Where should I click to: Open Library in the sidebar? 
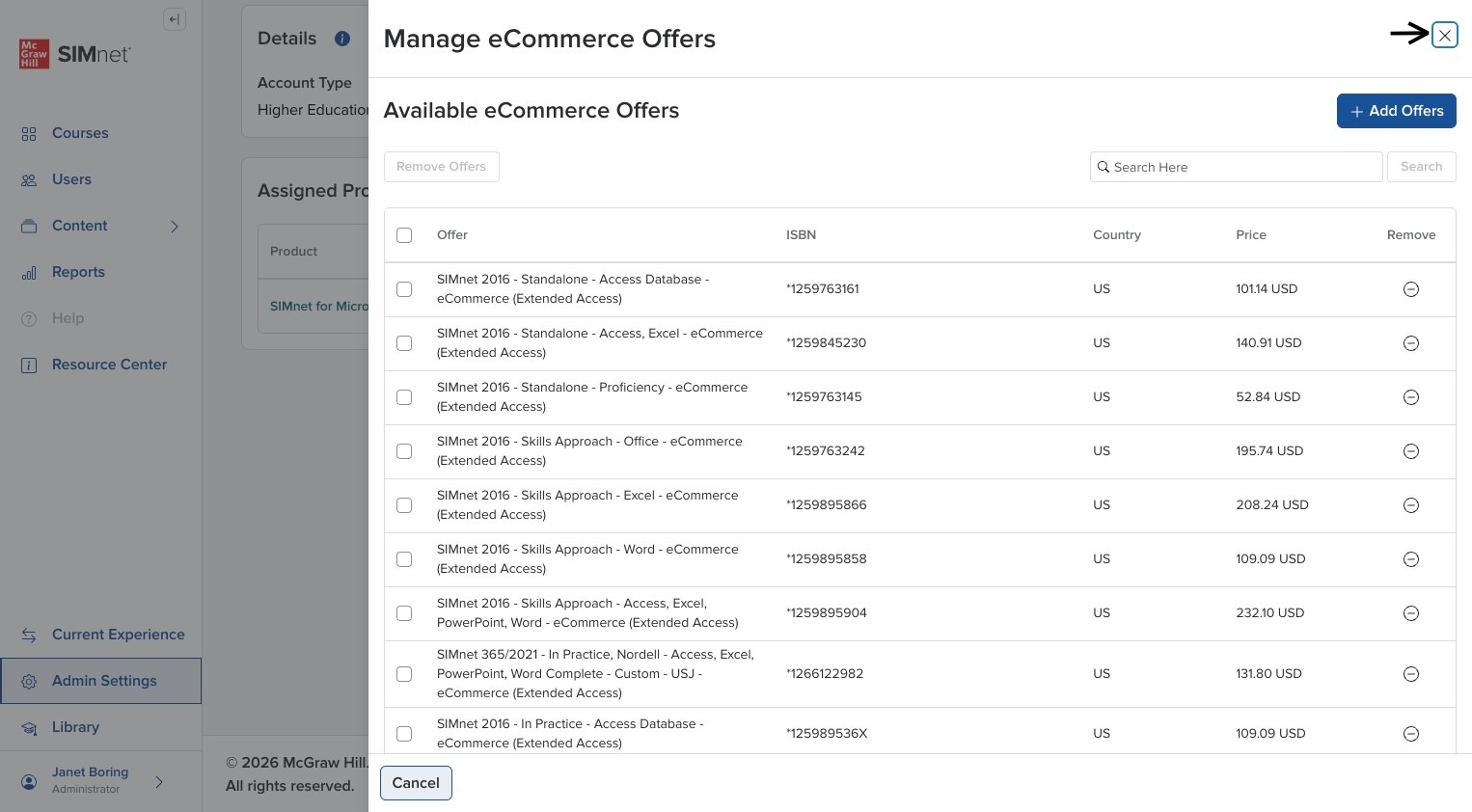coord(75,727)
